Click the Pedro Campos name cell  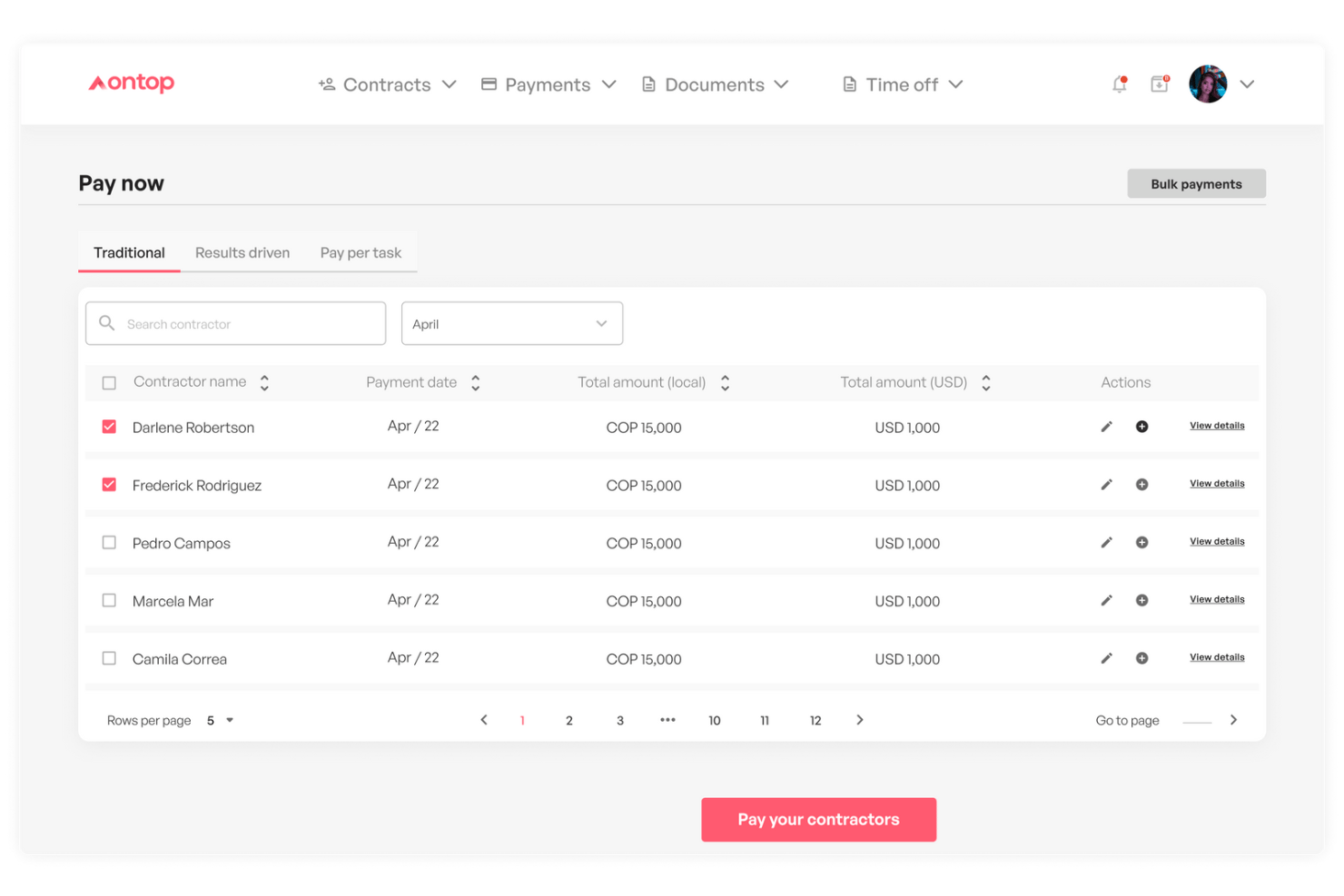pos(182,544)
